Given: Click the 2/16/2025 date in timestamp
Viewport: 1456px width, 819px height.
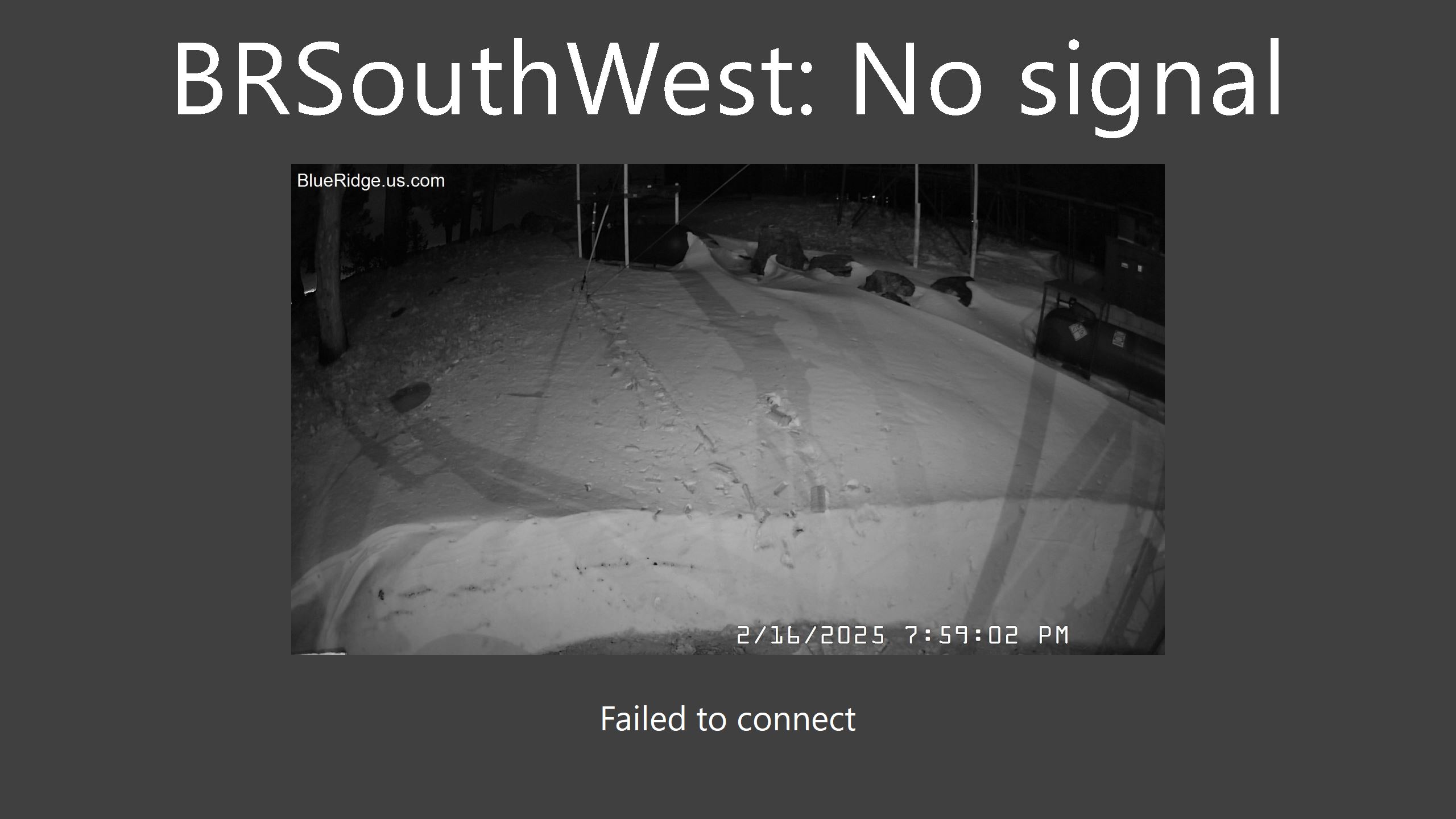Looking at the screenshot, I should [x=811, y=635].
